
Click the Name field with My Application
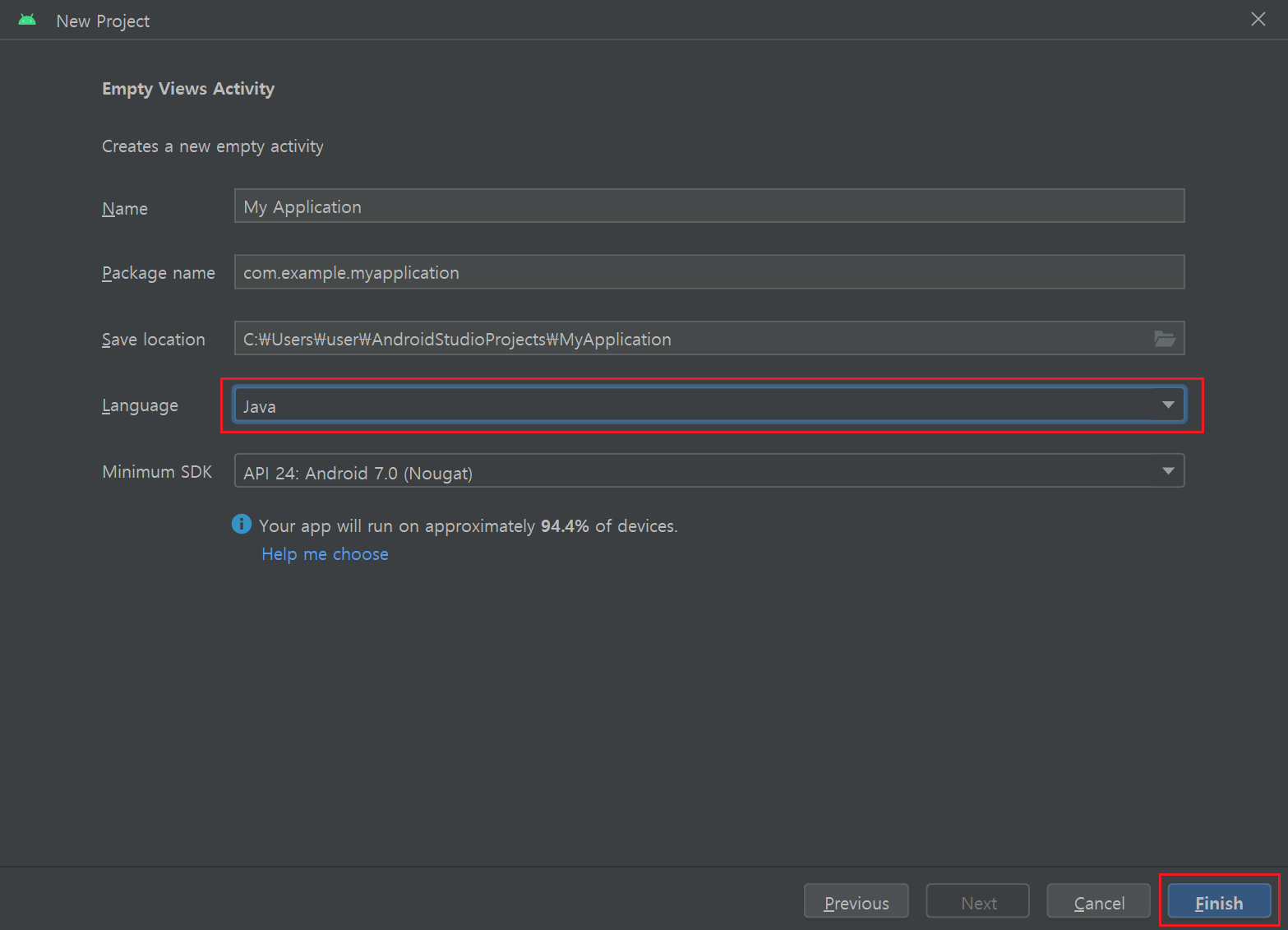click(709, 206)
